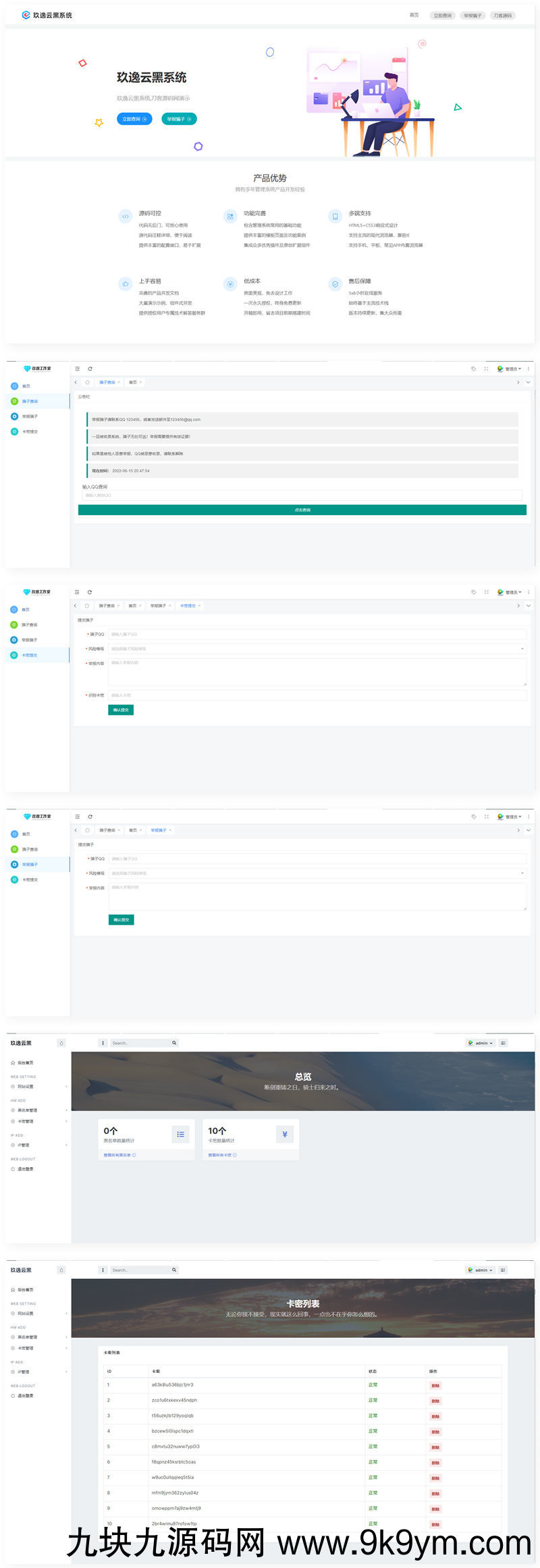Click the 功能完善 feature icon
Image resolution: width=540 pixels, height=1568 pixels.
coord(230,216)
